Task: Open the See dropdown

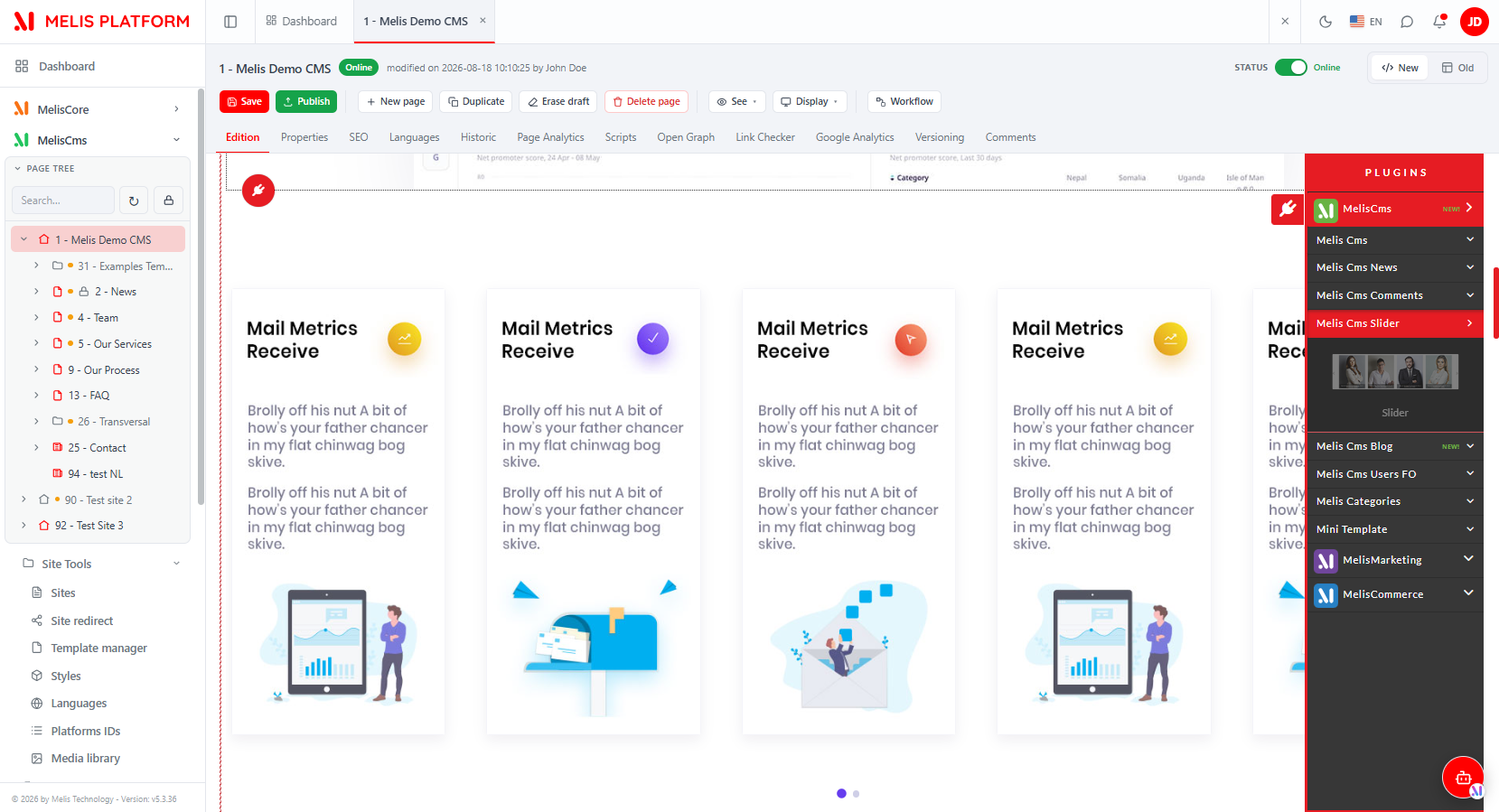Action: (737, 102)
